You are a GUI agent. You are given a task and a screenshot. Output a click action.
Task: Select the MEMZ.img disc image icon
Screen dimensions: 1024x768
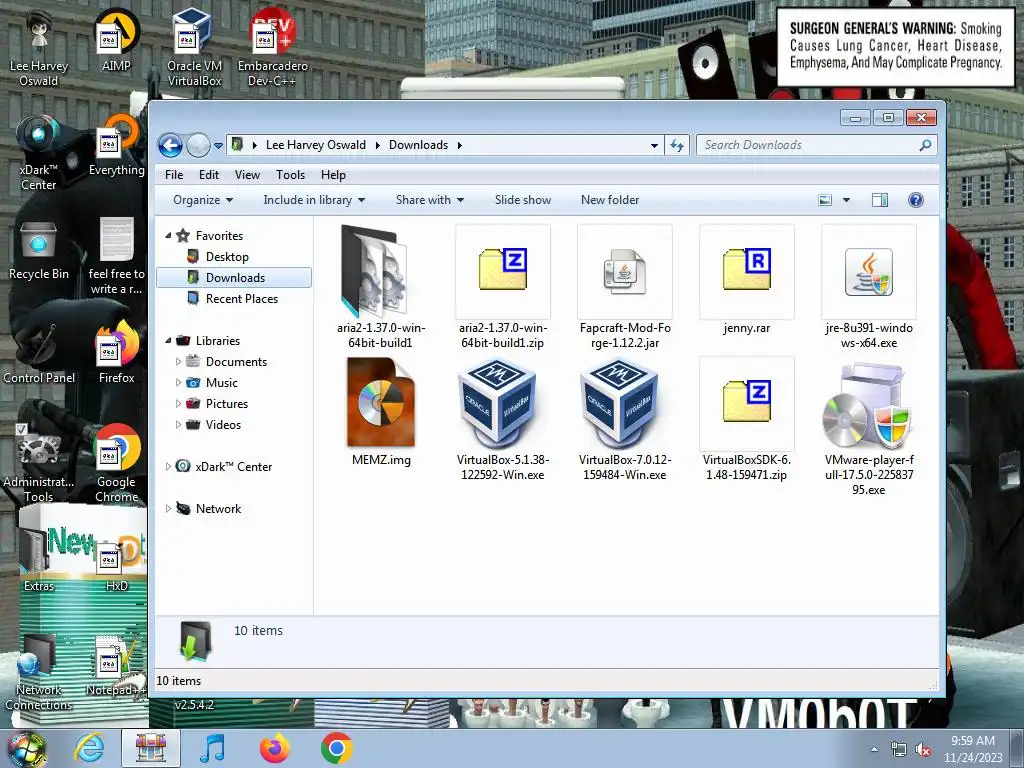[381, 402]
